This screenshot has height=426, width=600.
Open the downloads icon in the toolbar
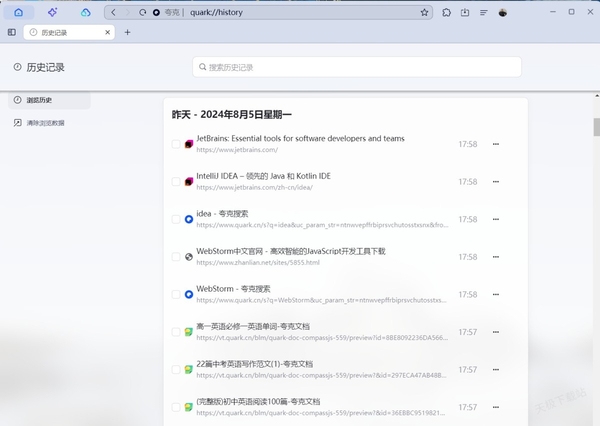click(x=465, y=12)
